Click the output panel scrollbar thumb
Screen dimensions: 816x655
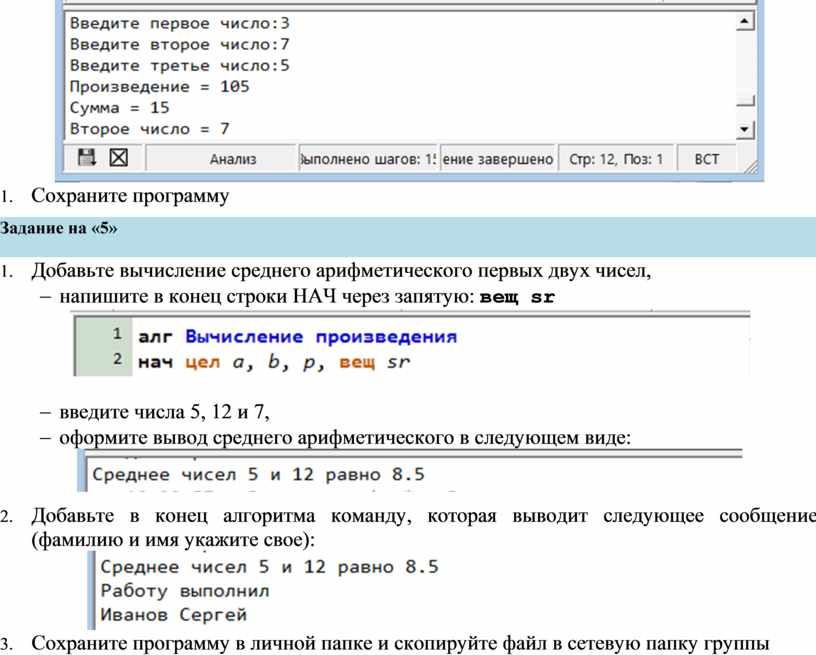coord(743,101)
